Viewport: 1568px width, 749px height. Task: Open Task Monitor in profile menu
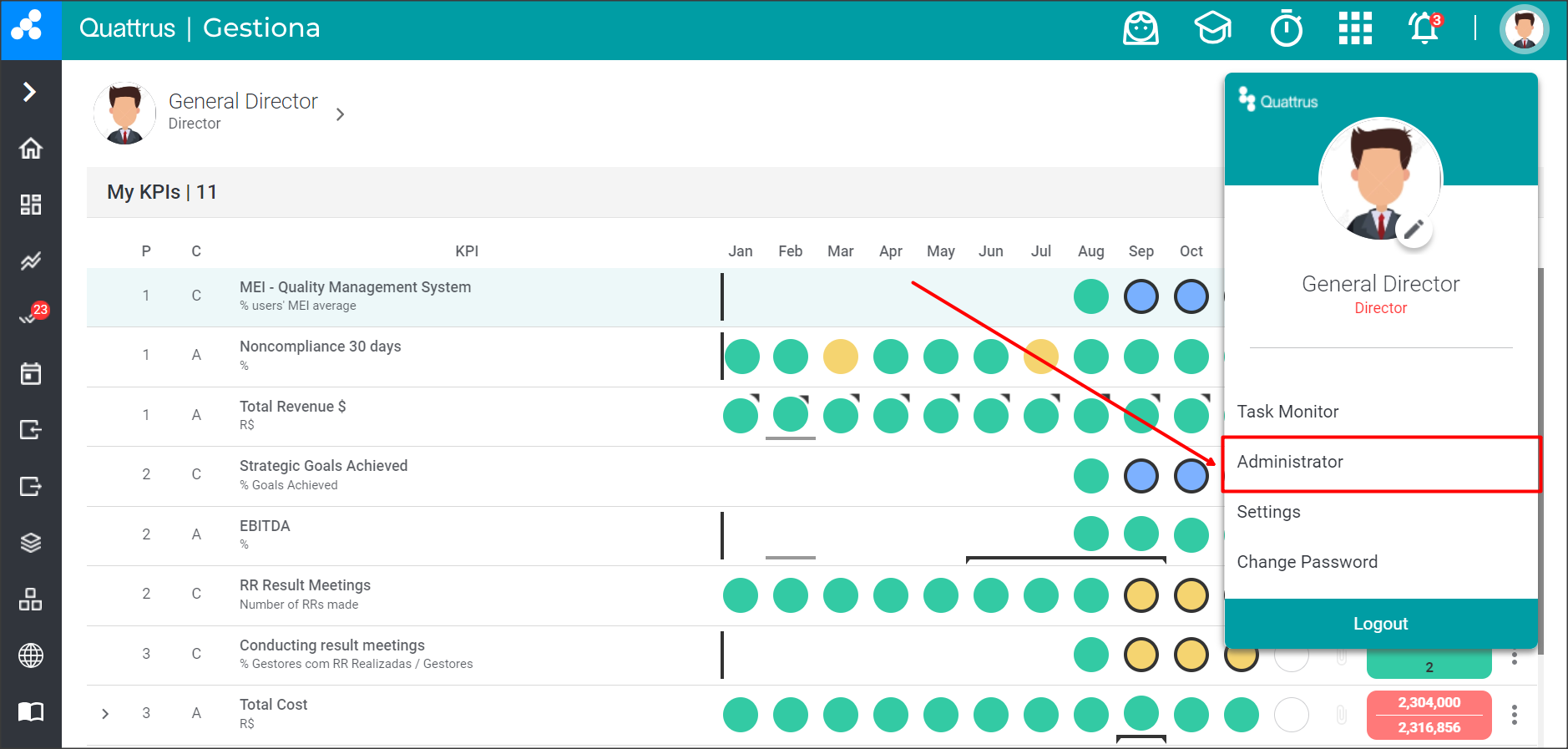coord(1287,412)
